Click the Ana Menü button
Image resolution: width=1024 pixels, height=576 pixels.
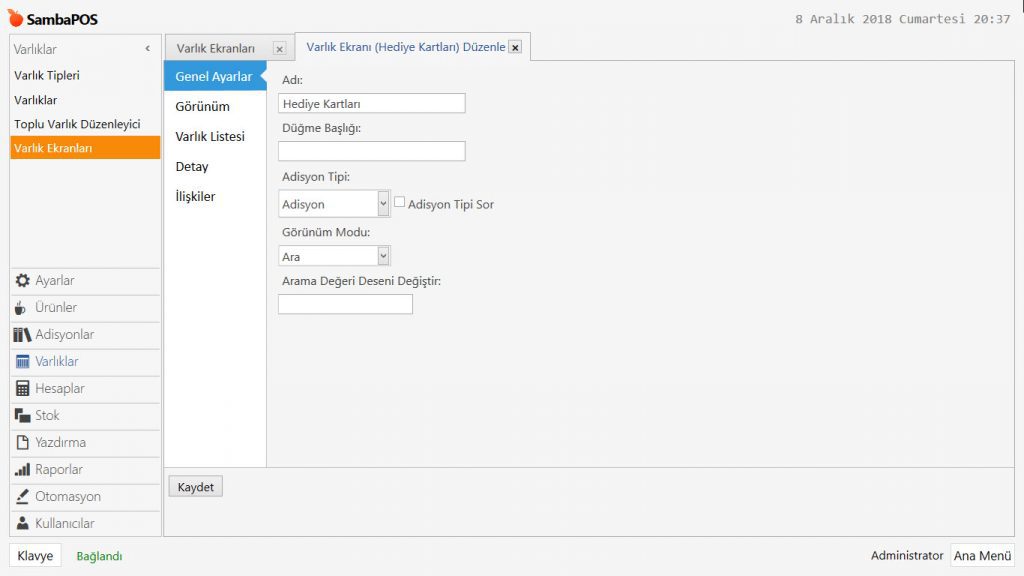click(982, 556)
